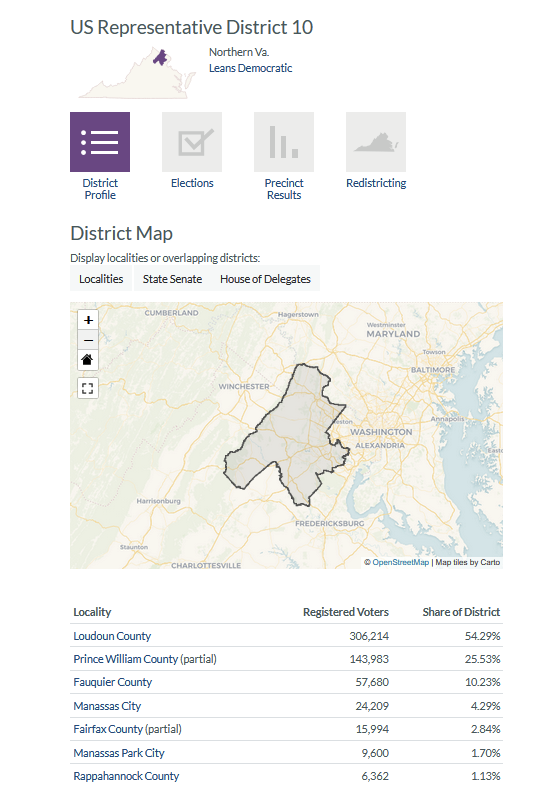Screen dimensions: 559x804
Task: Open the Elections text link
Action: 192,183
